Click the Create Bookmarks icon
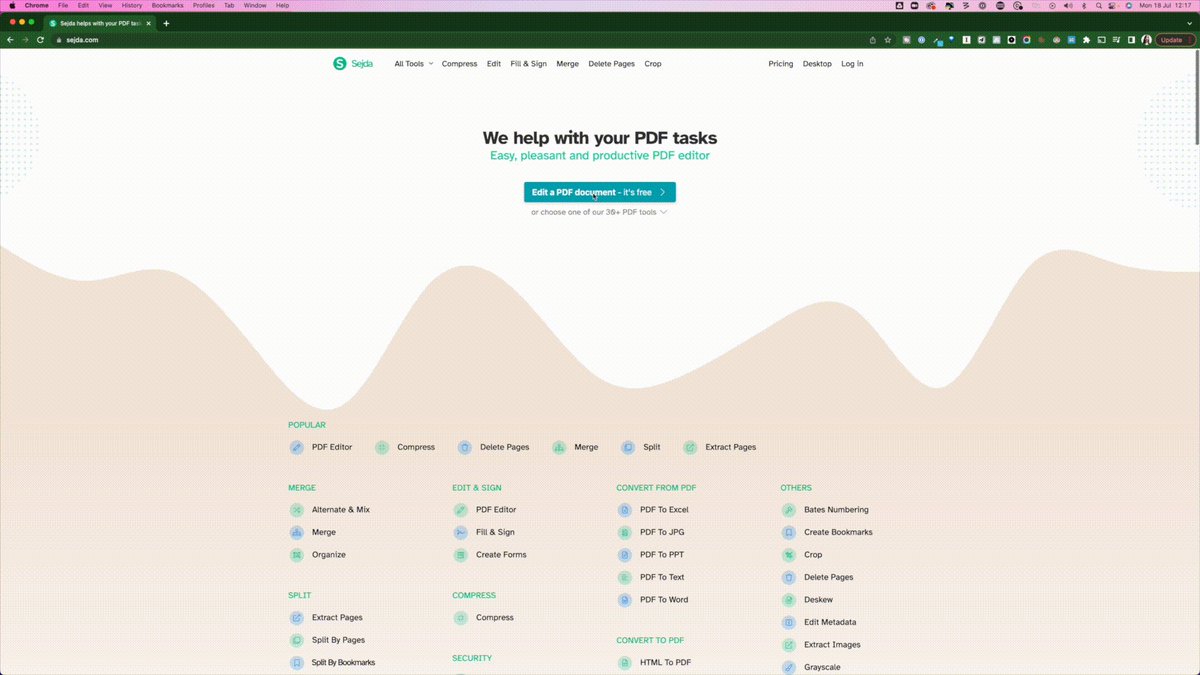The height and width of the screenshot is (675, 1200). click(789, 533)
